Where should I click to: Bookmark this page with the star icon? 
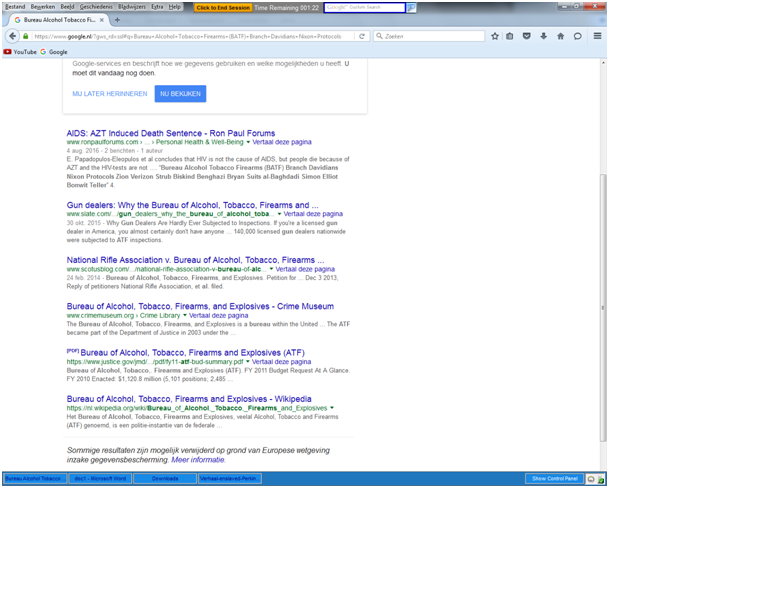tap(495, 36)
